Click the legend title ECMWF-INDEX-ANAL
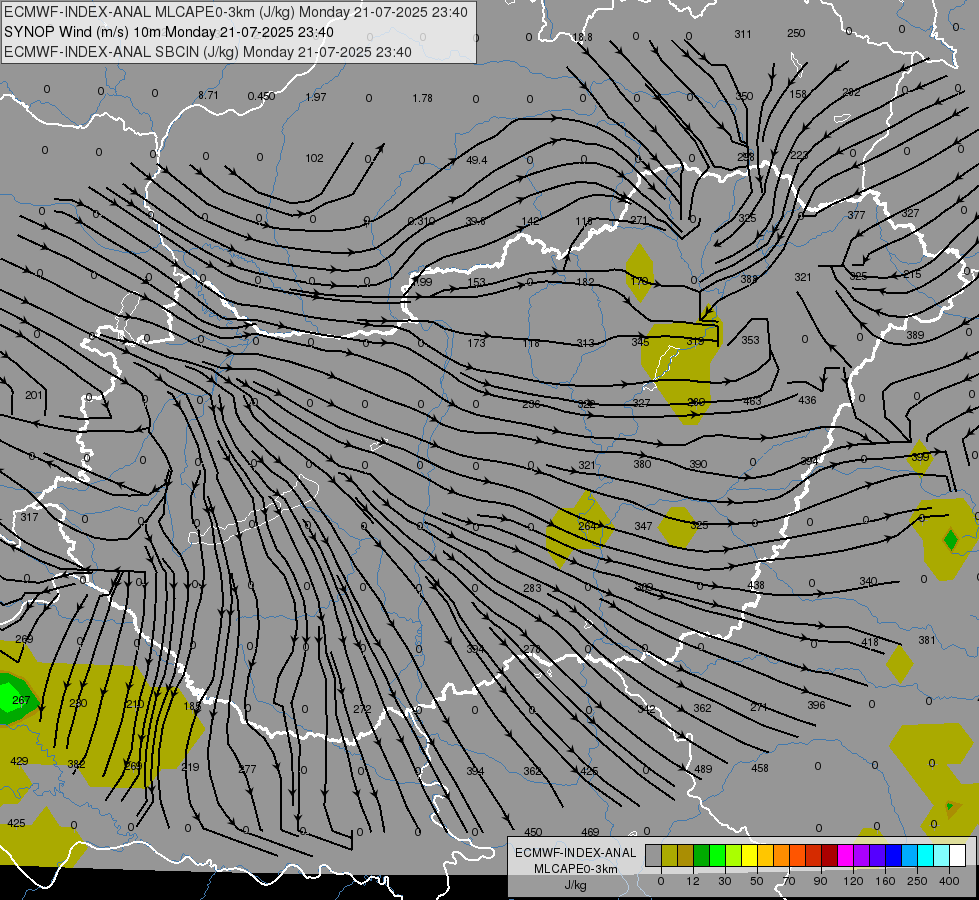 tap(575, 853)
